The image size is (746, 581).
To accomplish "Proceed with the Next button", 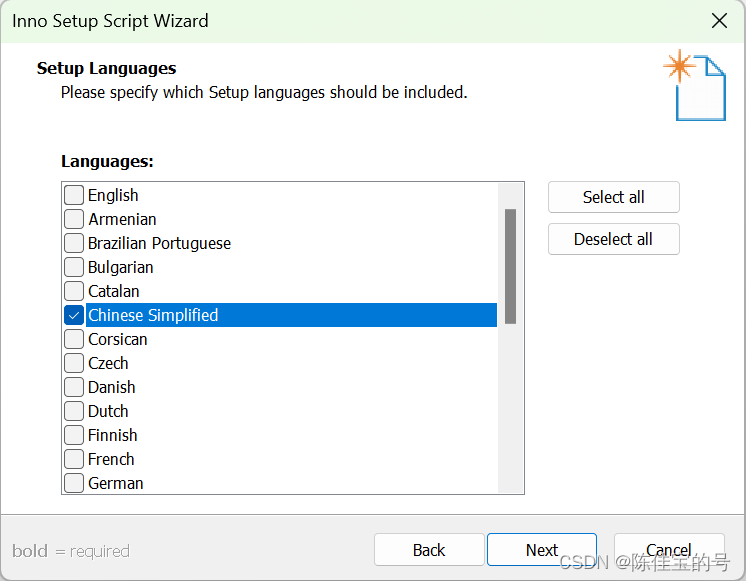I will [x=542, y=550].
